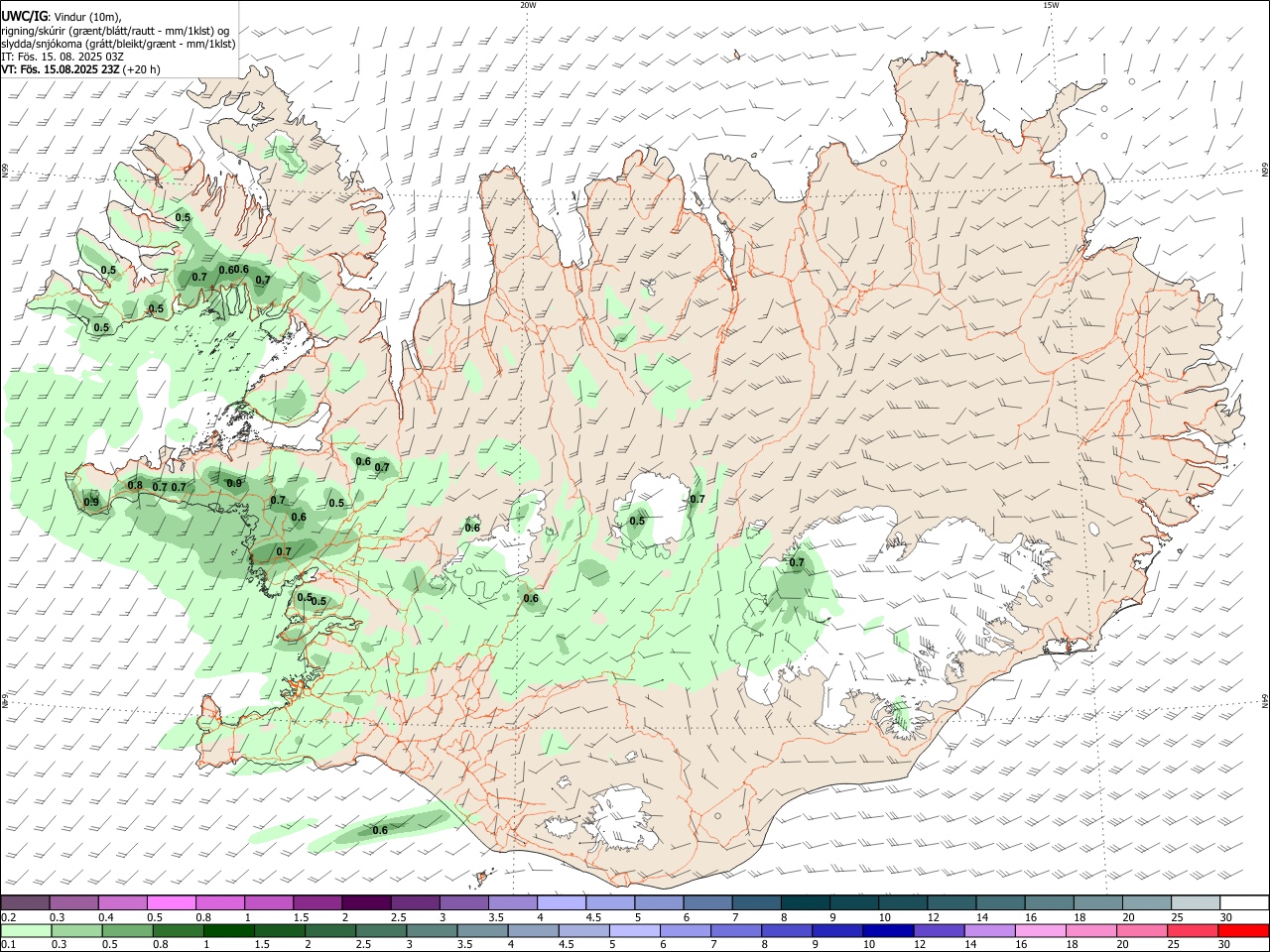Click the 'rigning/skúrir' legend description line
The image size is (1270, 952).
point(115,30)
